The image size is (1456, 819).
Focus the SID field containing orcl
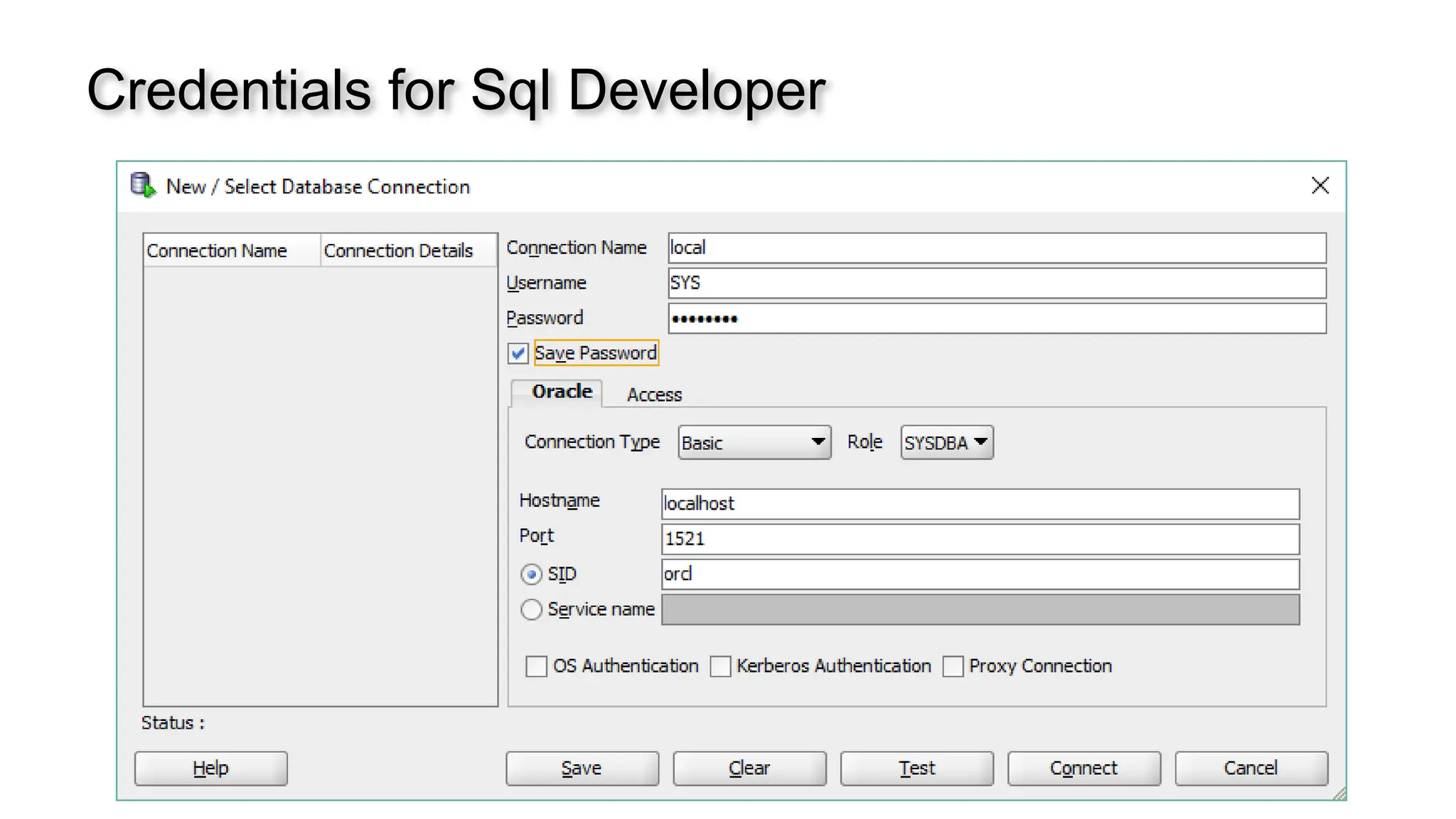tap(980, 574)
